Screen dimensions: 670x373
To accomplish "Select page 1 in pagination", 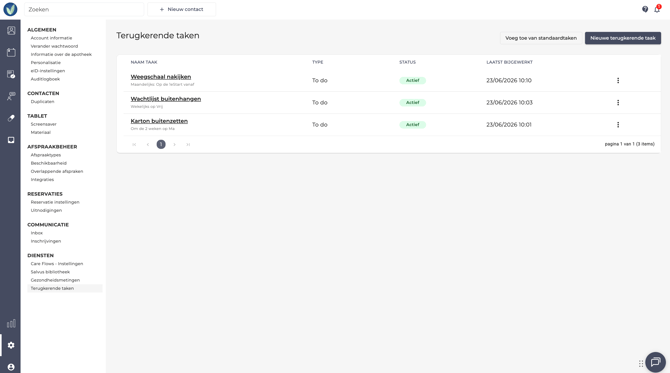I will coord(161,144).
